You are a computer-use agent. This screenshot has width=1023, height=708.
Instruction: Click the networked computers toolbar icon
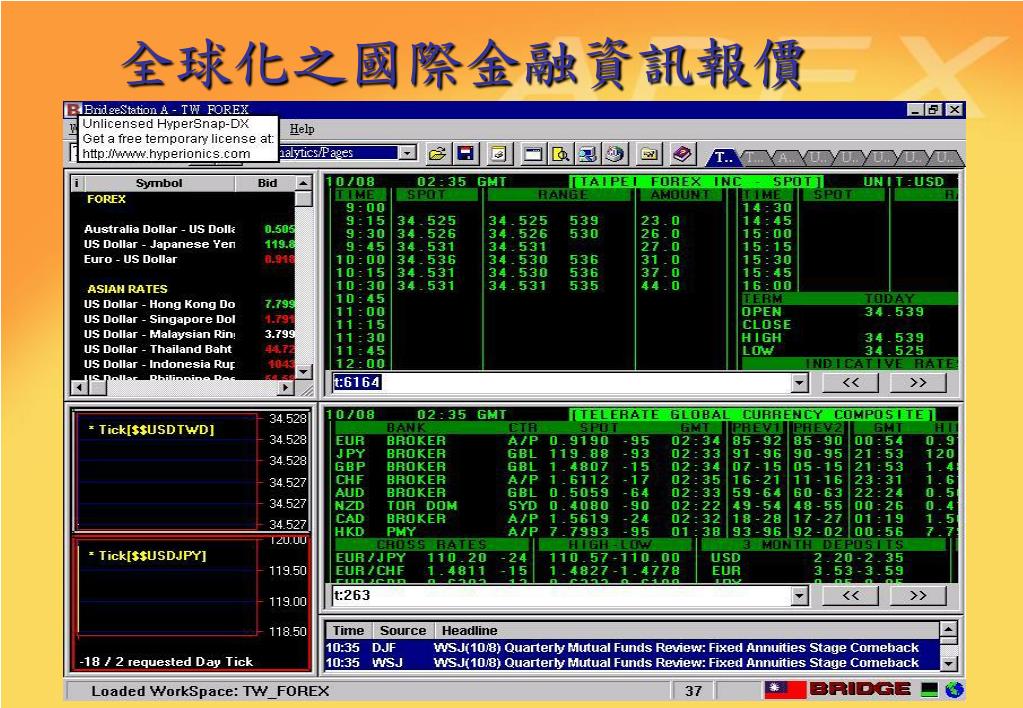tap(587, 154)
